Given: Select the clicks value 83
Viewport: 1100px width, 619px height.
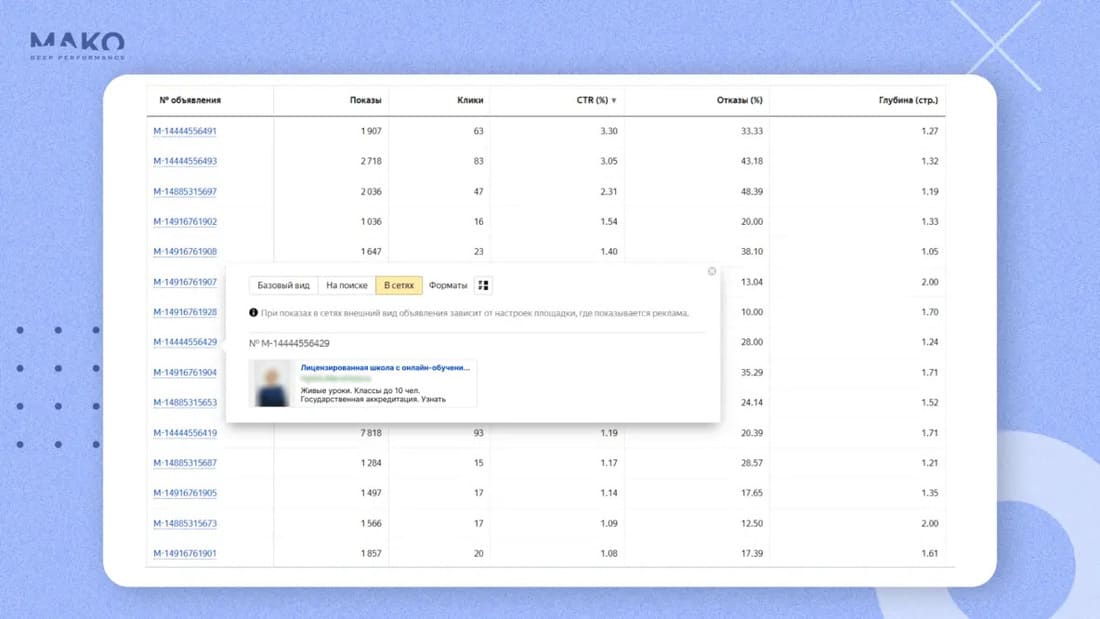Looking at the screenshot, I should [x=478, y=161].
